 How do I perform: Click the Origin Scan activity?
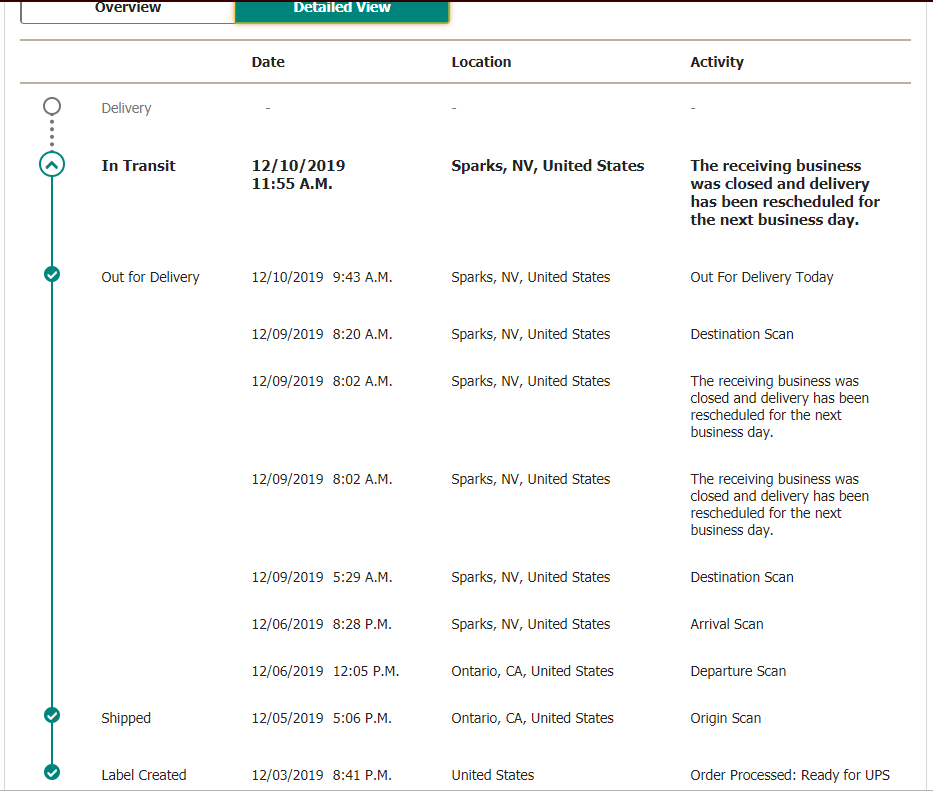pyautogui.click(x=725, y=718)
